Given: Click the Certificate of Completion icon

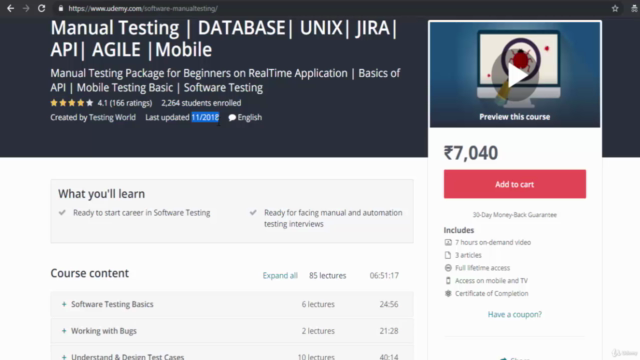Looking at the screenshot, I should click(x=448, y=293).
